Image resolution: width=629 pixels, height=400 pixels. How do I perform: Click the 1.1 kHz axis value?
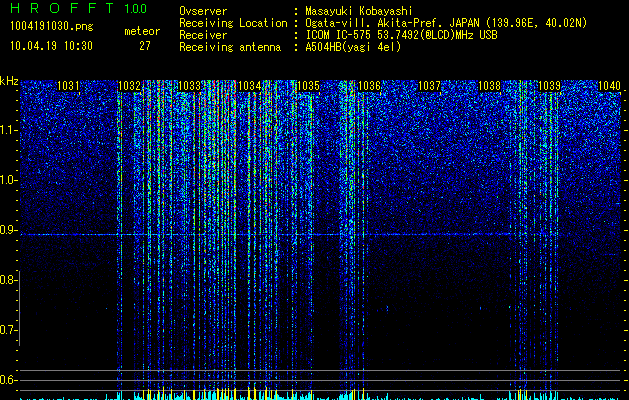pos(9,130)
